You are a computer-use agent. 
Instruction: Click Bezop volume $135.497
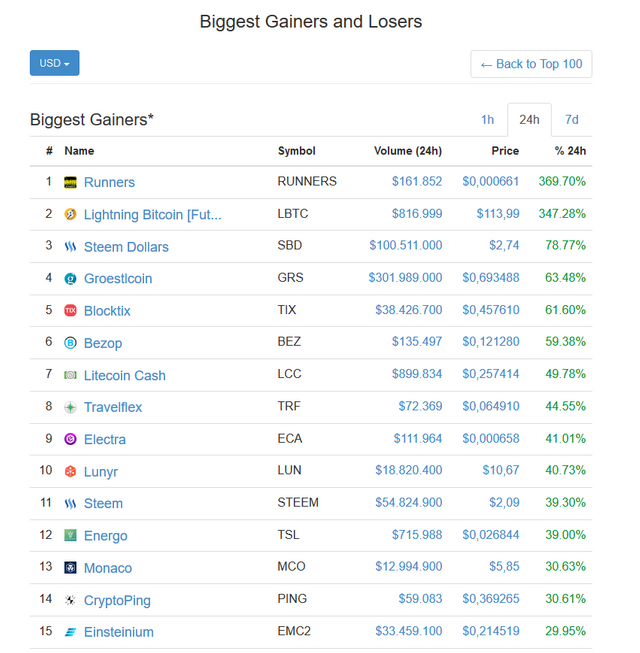[x=417, y=341]
